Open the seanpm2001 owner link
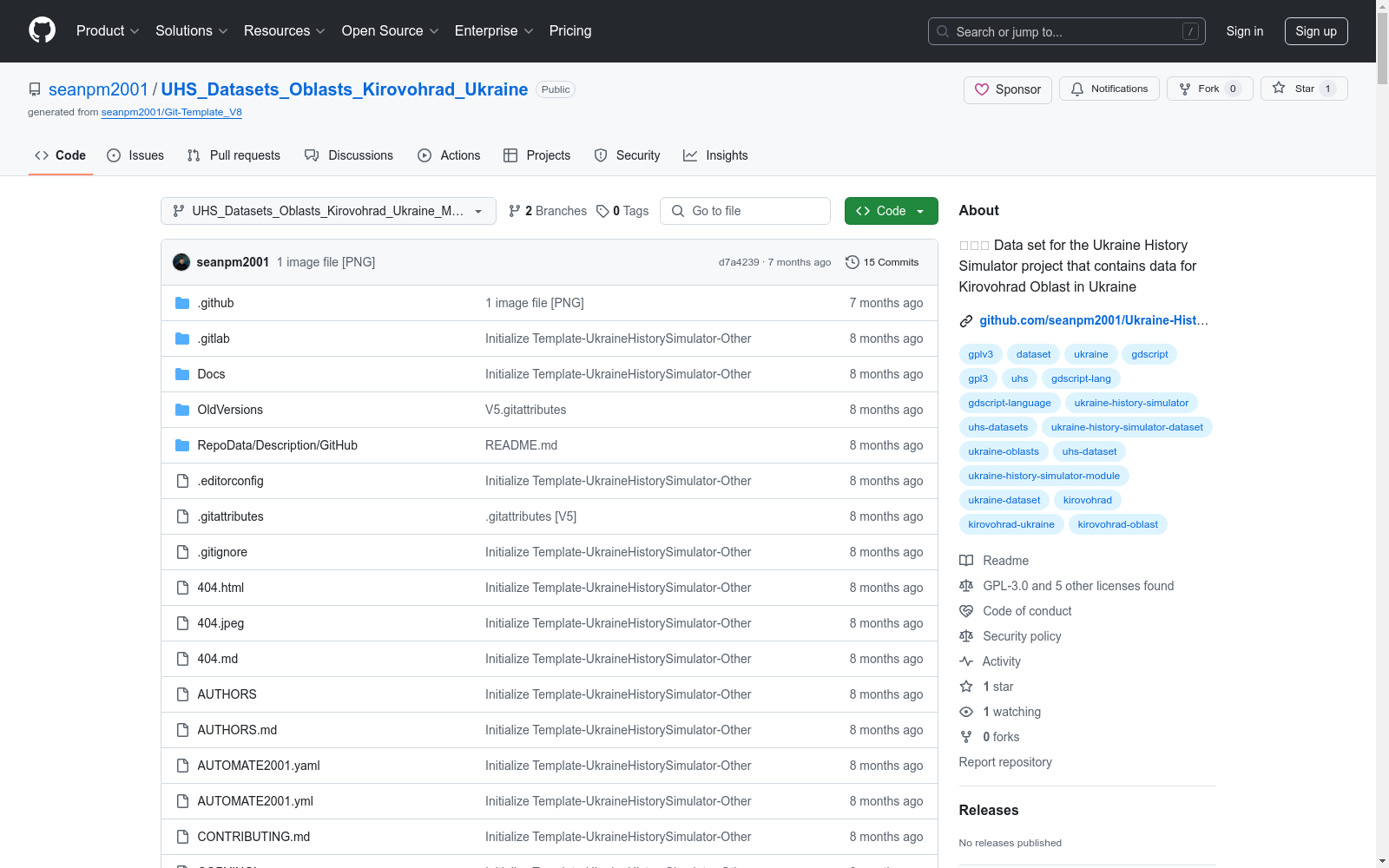 (98, 89)
